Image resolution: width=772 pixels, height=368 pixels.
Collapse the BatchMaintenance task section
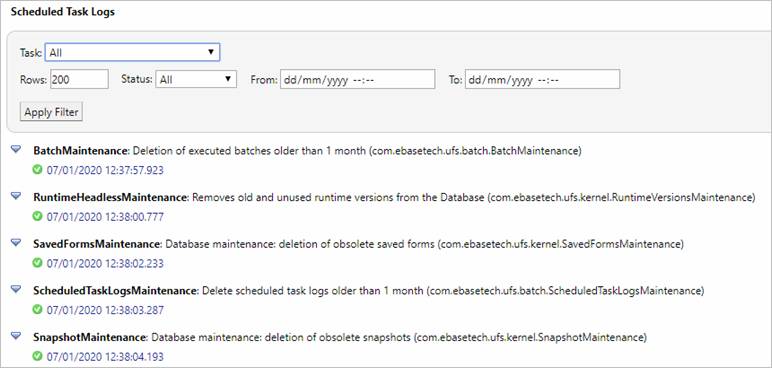click(x=16, y=149)
